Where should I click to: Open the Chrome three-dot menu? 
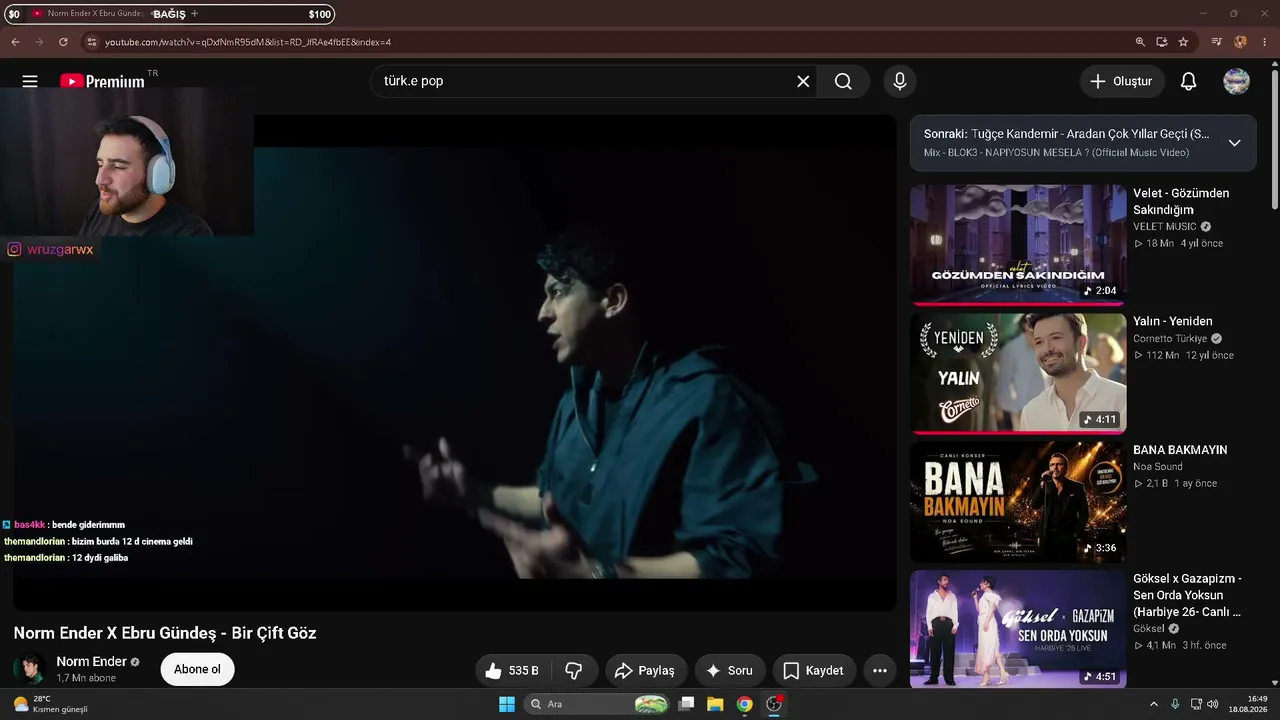tap(1263, 42)
